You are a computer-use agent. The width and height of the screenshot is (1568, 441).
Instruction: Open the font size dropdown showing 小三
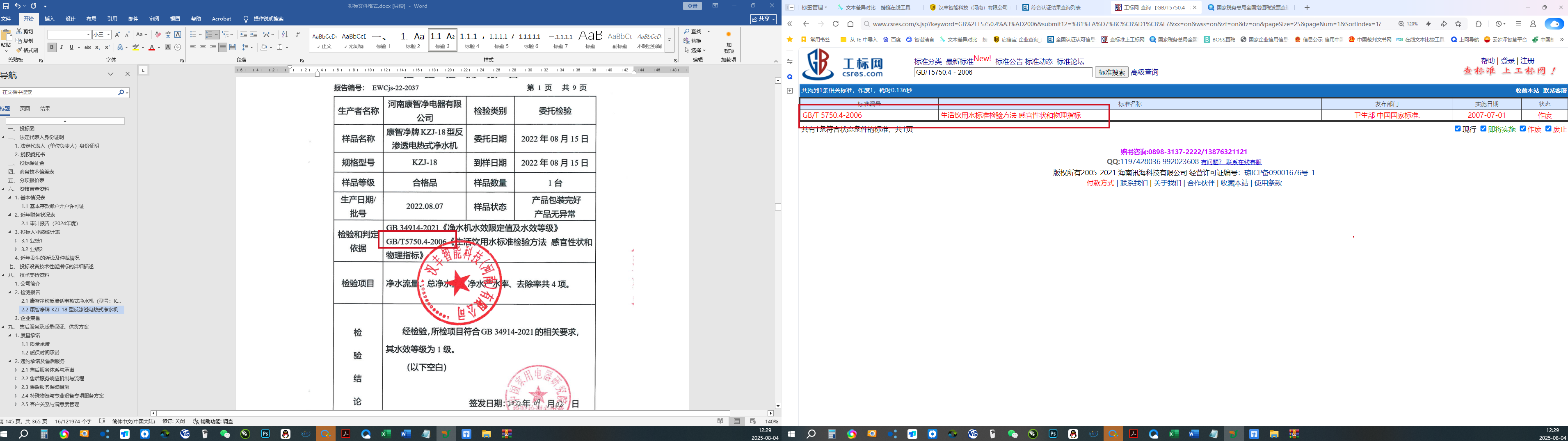click(108, 35)
